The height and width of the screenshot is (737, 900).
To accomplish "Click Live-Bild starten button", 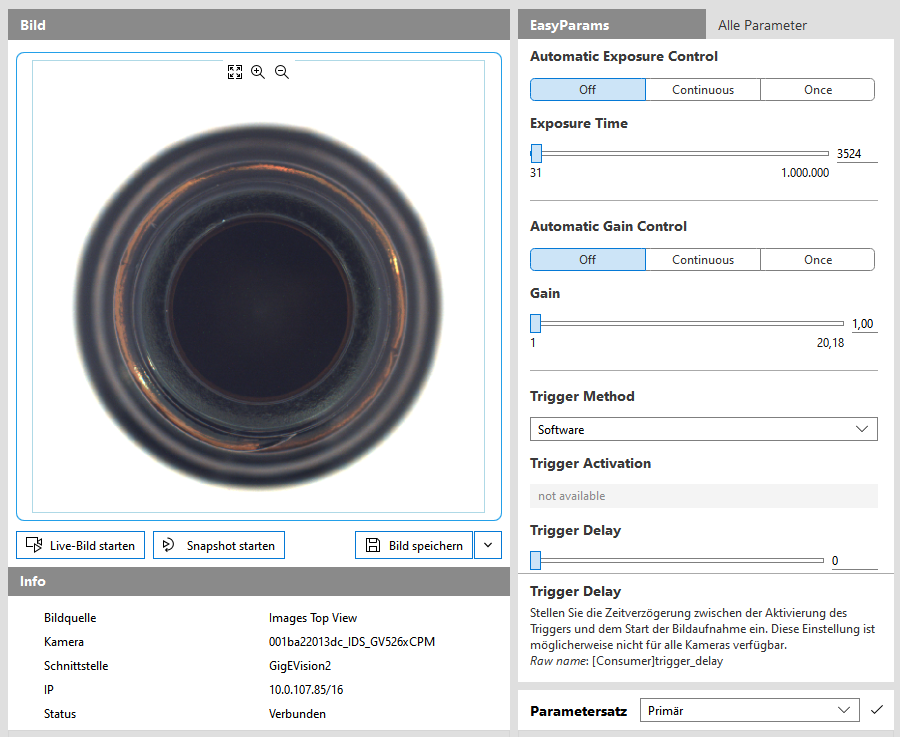I will (x=81, y=545).
